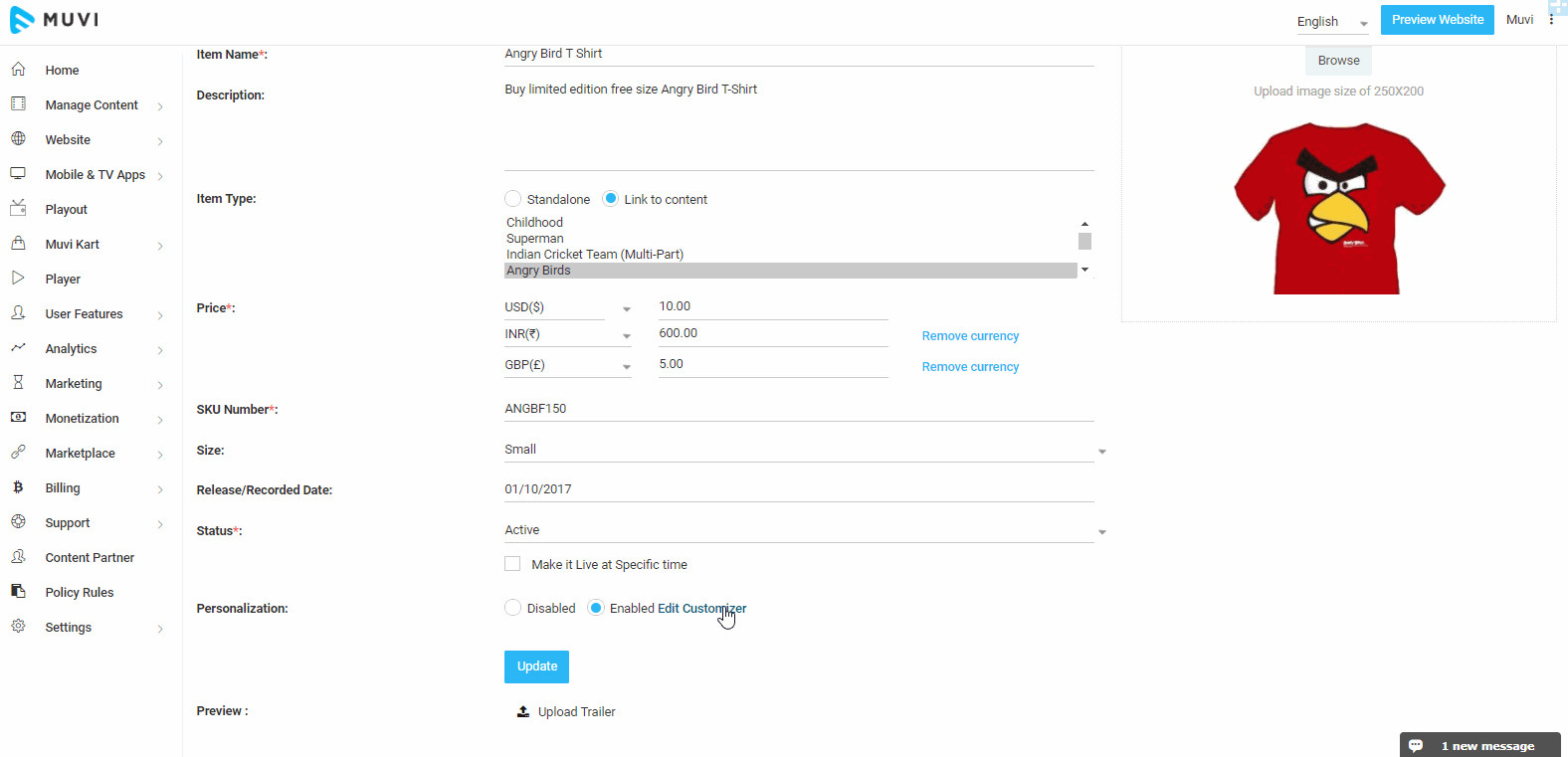
Task: Open the GBP(£) currency dropdown
Action: pyautogui.click(x=567, y=365)
